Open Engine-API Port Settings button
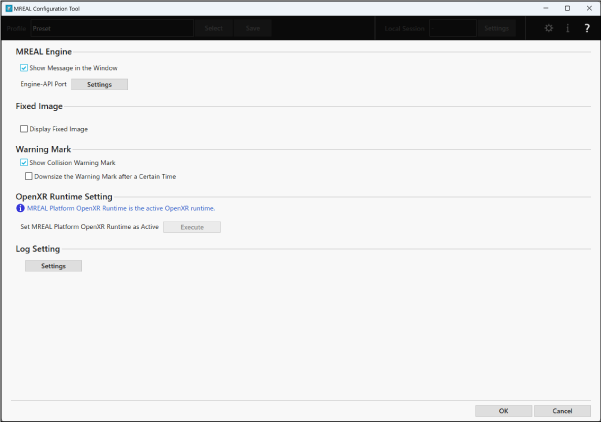Viewport: 601px width, 422px height. tap(99, 84)
